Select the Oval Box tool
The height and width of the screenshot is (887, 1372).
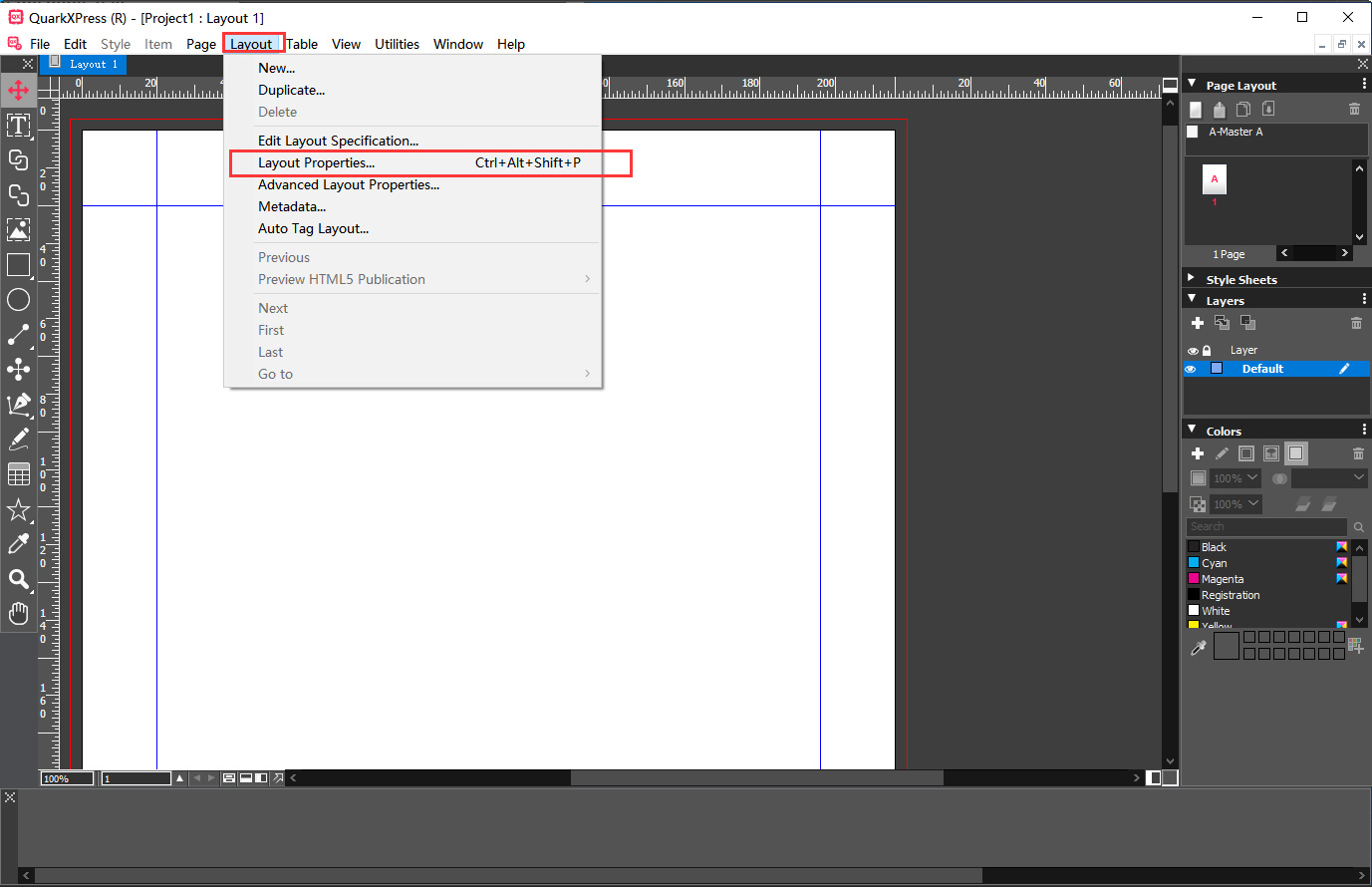[x=18, y=299]
